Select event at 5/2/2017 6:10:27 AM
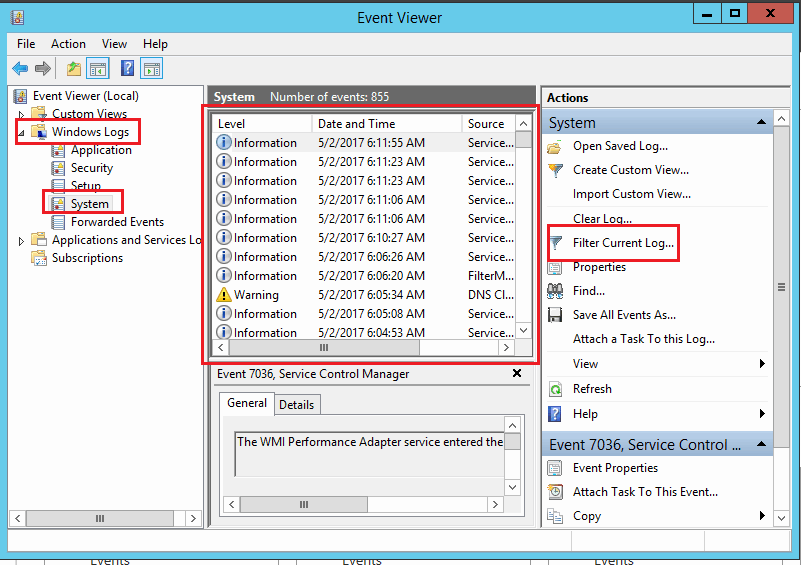Image resolution: width=801 pixels, height=565 pixels. [364, 238]
